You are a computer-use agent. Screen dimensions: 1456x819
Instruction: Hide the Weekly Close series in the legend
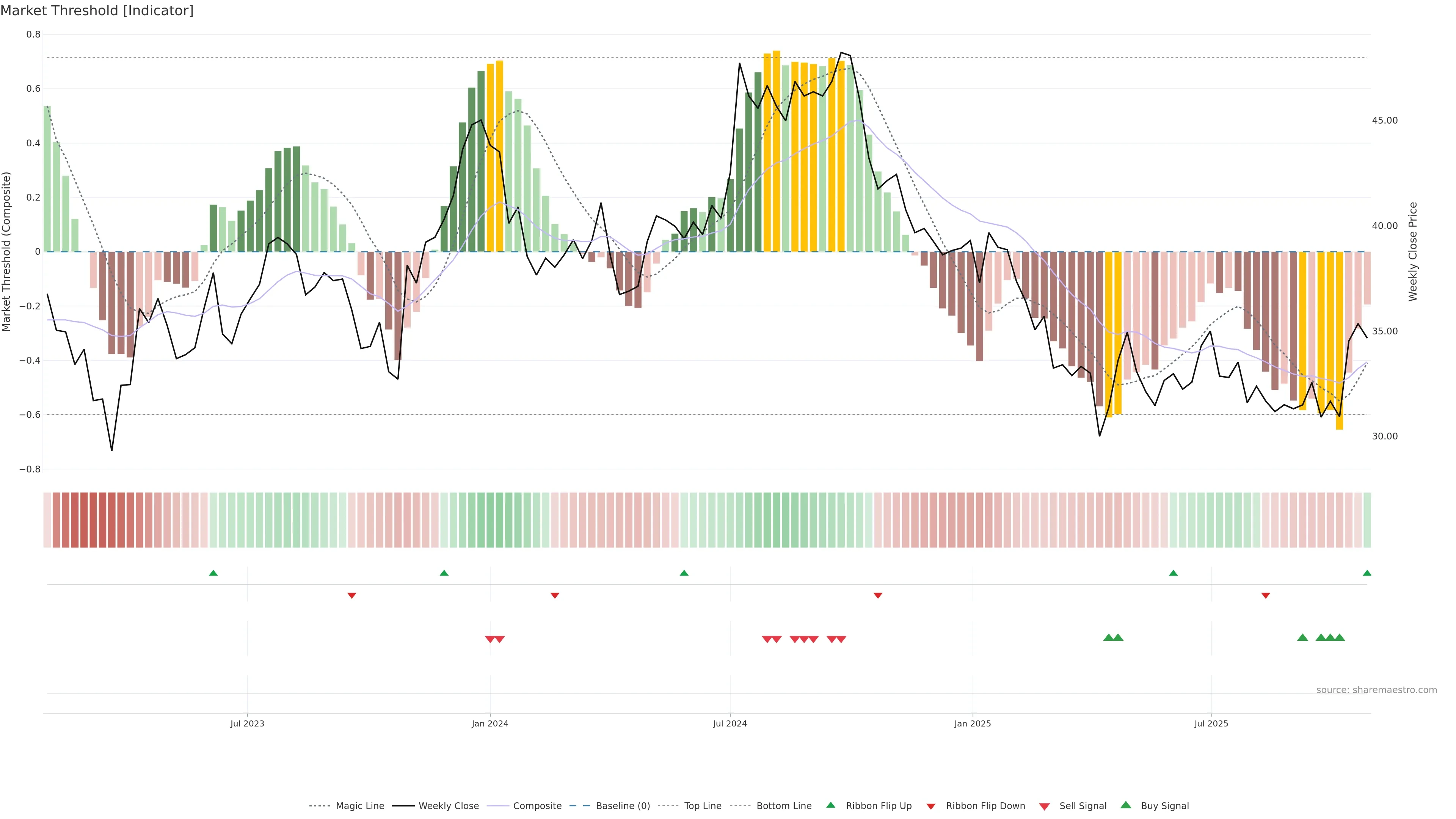point(448,806)
